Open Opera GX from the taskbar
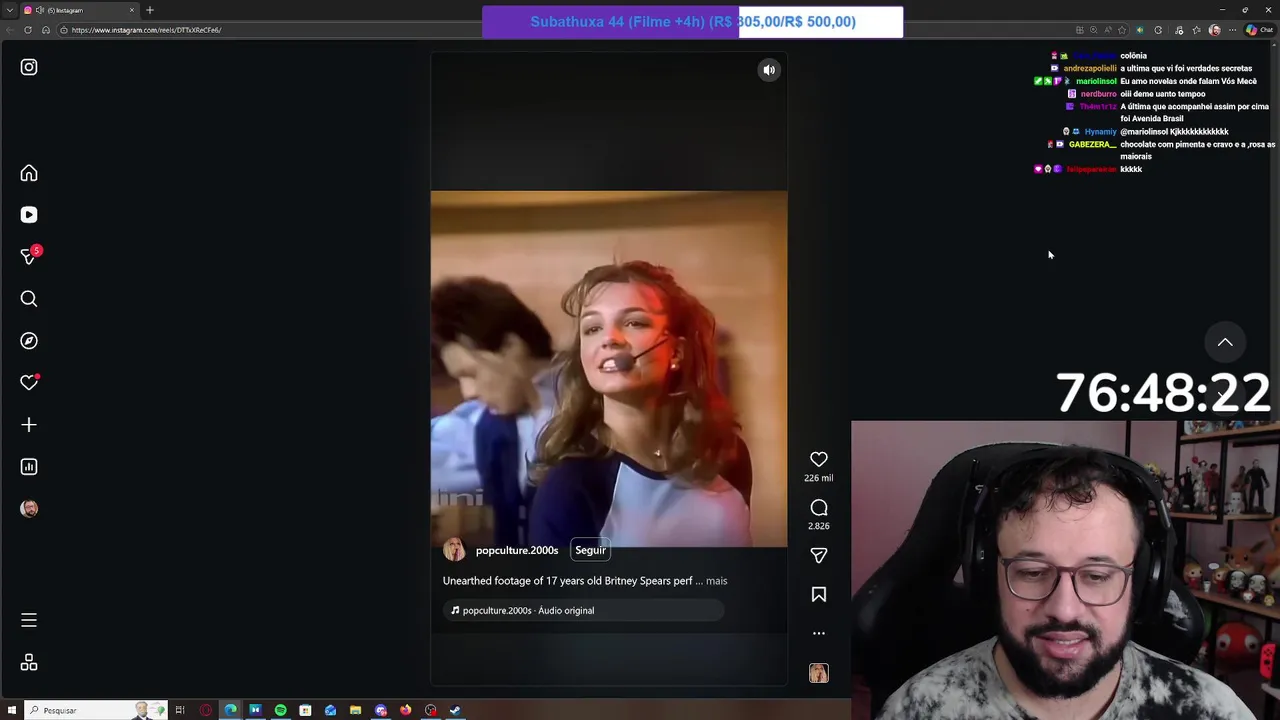This screenshot has height=720, width=1280. (206, 710)
